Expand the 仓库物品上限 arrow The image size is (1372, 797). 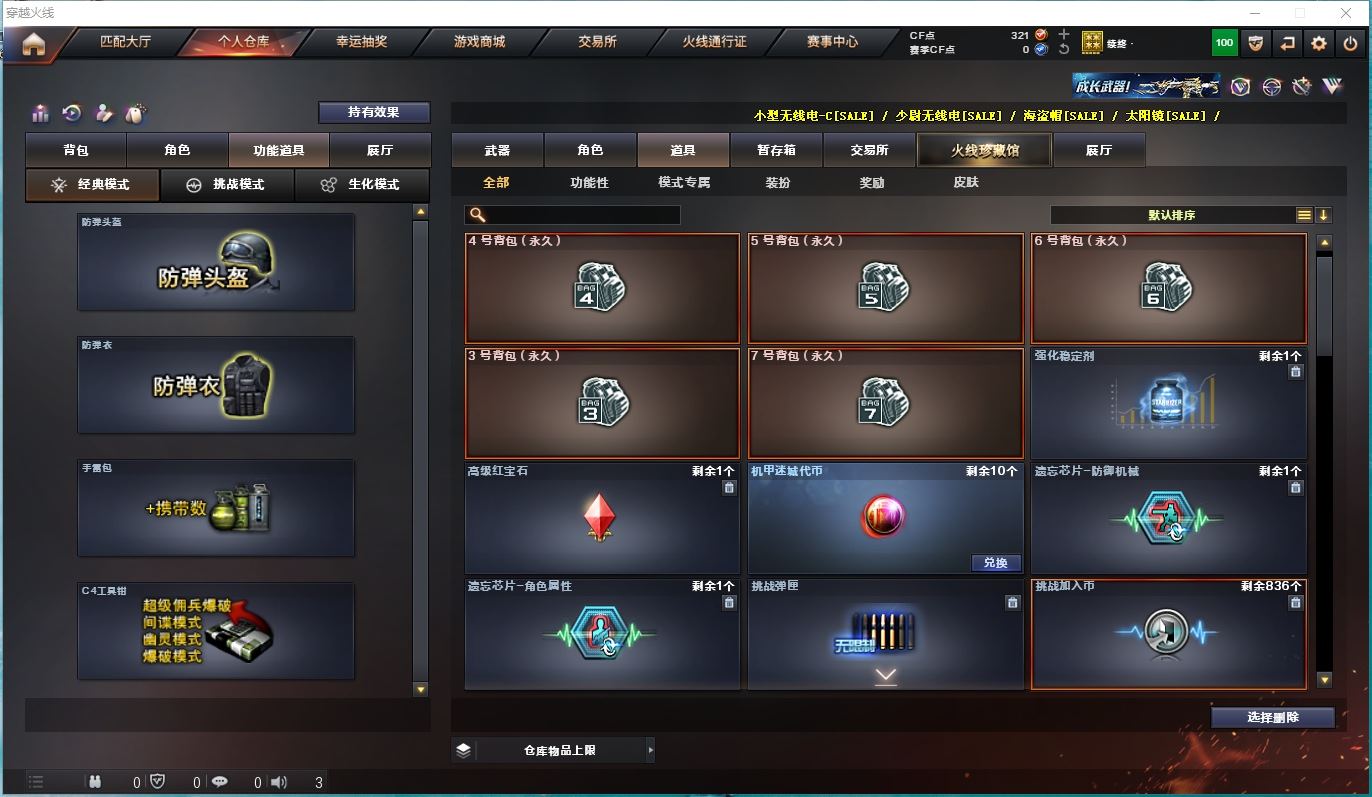click(651, 749)
